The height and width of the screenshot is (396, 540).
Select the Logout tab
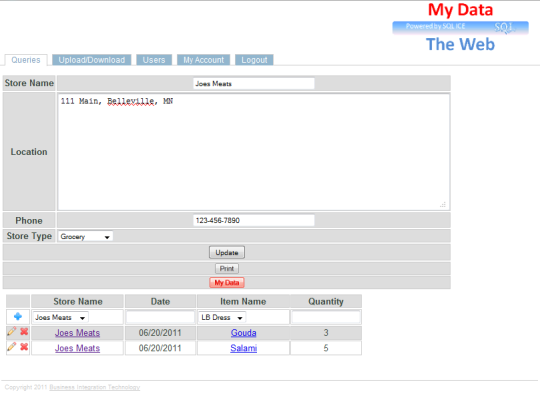tap(254, 60)
